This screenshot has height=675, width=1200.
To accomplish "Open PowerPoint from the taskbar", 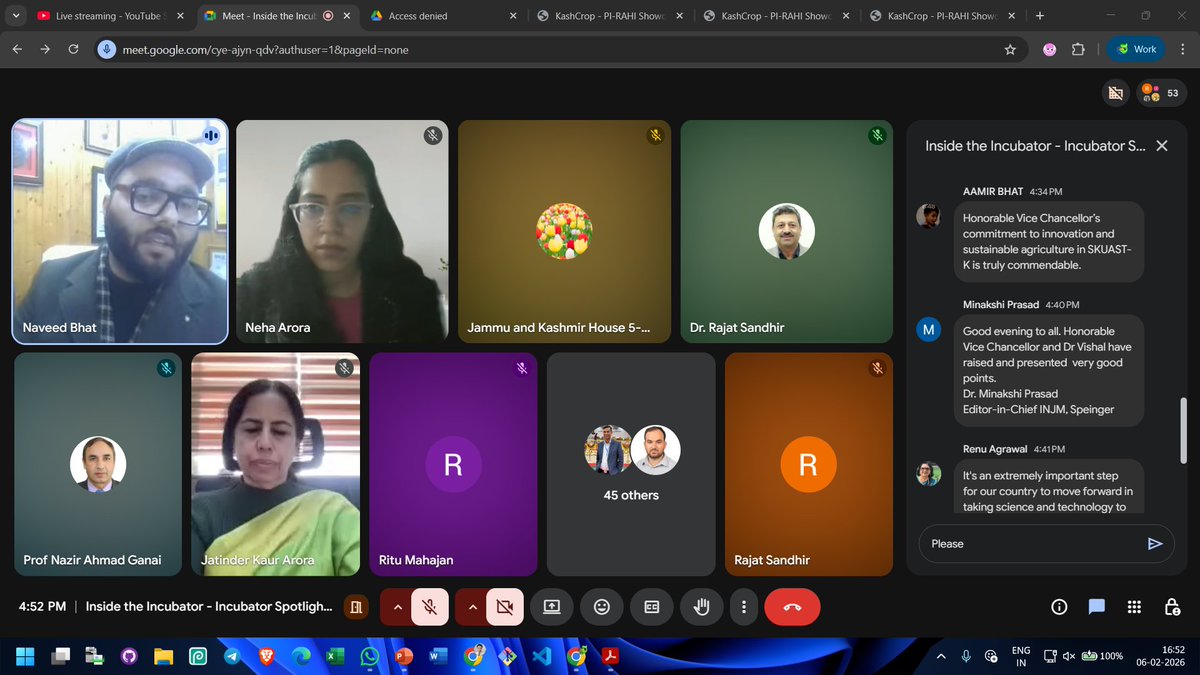I will (x=404, y=656).
